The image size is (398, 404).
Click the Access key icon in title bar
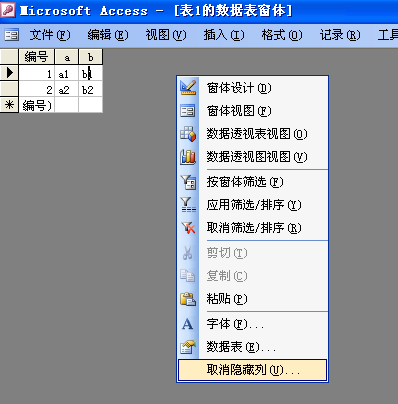(8, 10)
